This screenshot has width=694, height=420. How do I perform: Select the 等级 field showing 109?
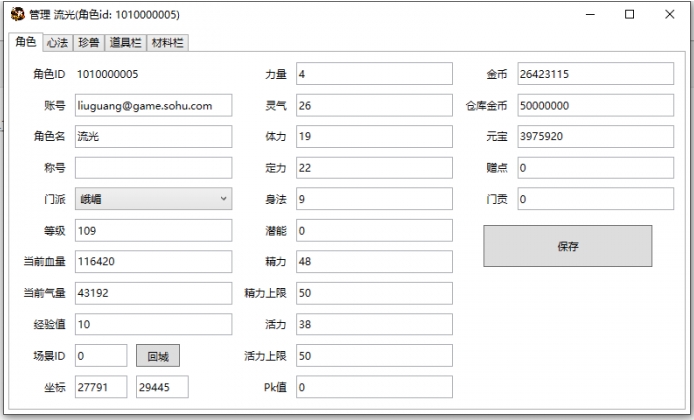tap(152, 230)
